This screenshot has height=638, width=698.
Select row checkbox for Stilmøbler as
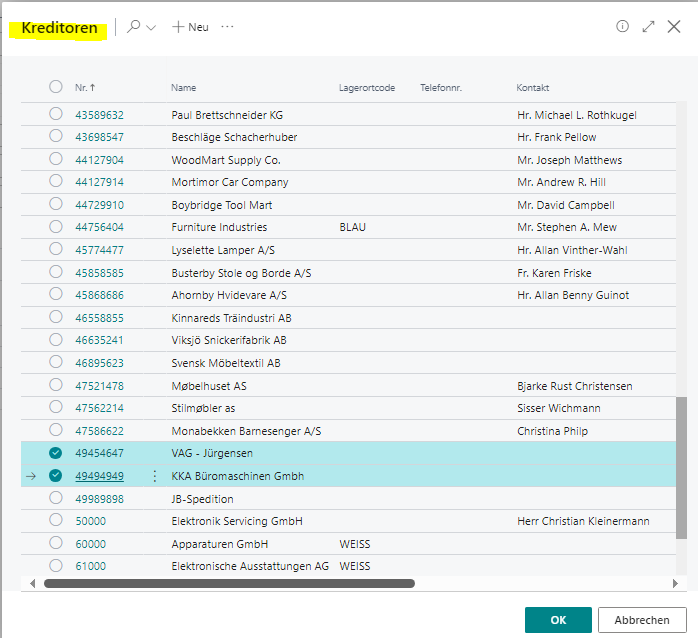tap(56, 407)
